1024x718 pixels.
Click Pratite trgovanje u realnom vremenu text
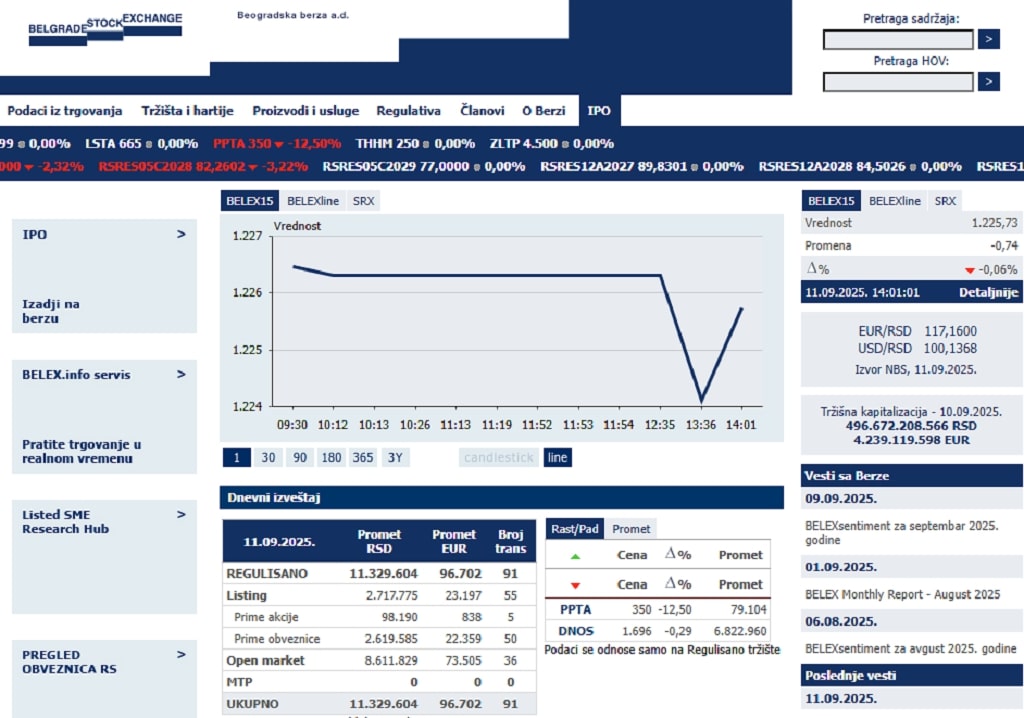click(x=82, y=451)
